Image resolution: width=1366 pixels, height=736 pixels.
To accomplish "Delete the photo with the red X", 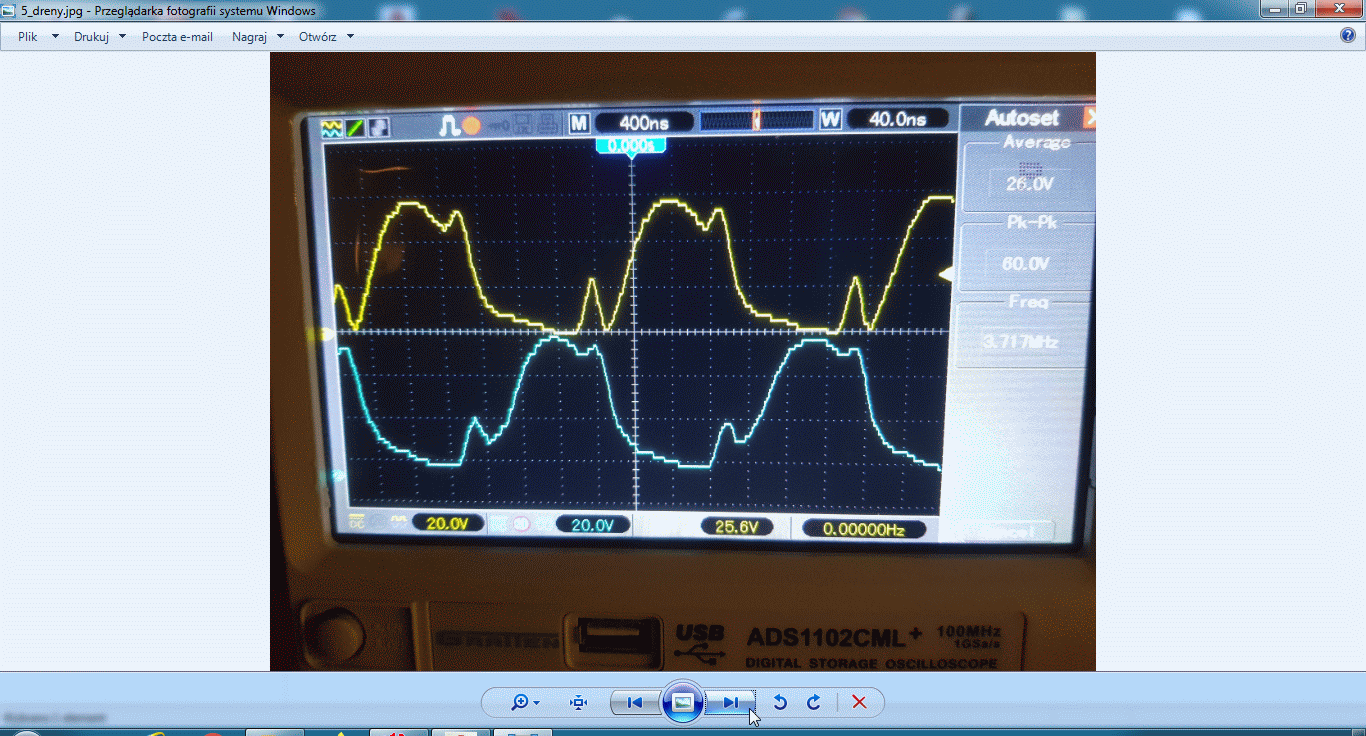I will [859, 703].
